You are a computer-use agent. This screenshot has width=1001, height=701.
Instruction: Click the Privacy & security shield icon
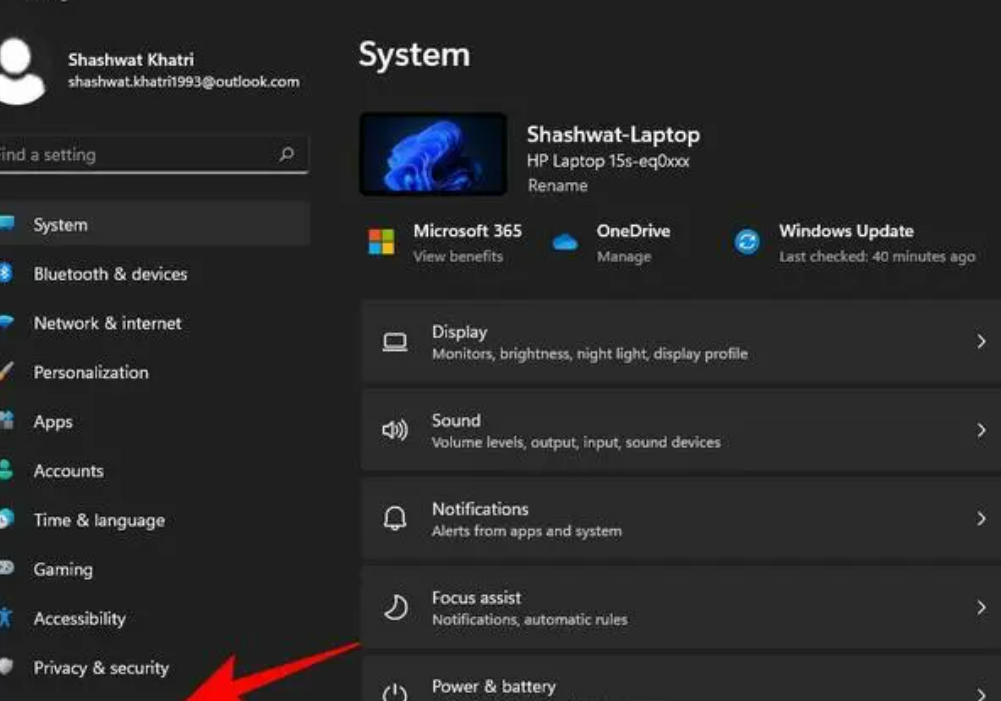(x=6, y=667)
